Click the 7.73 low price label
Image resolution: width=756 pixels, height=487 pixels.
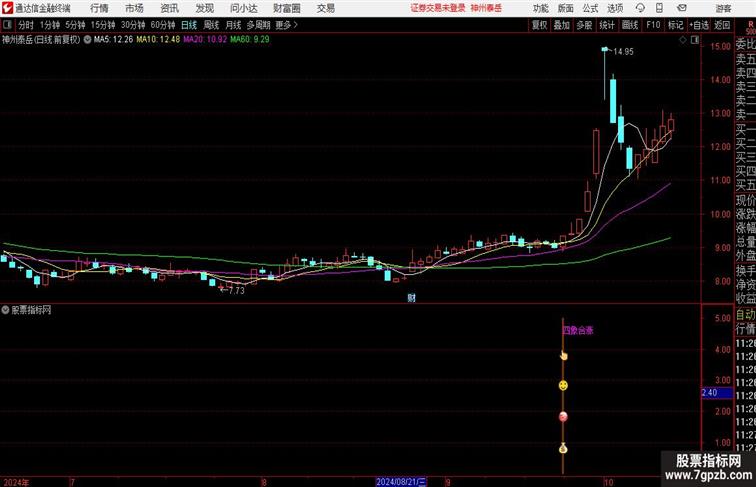pos(236,291)
